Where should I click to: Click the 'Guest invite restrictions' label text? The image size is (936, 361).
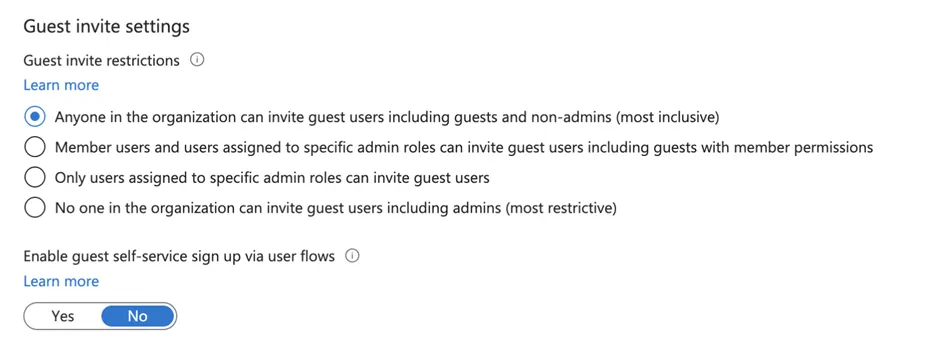(101, 60)
